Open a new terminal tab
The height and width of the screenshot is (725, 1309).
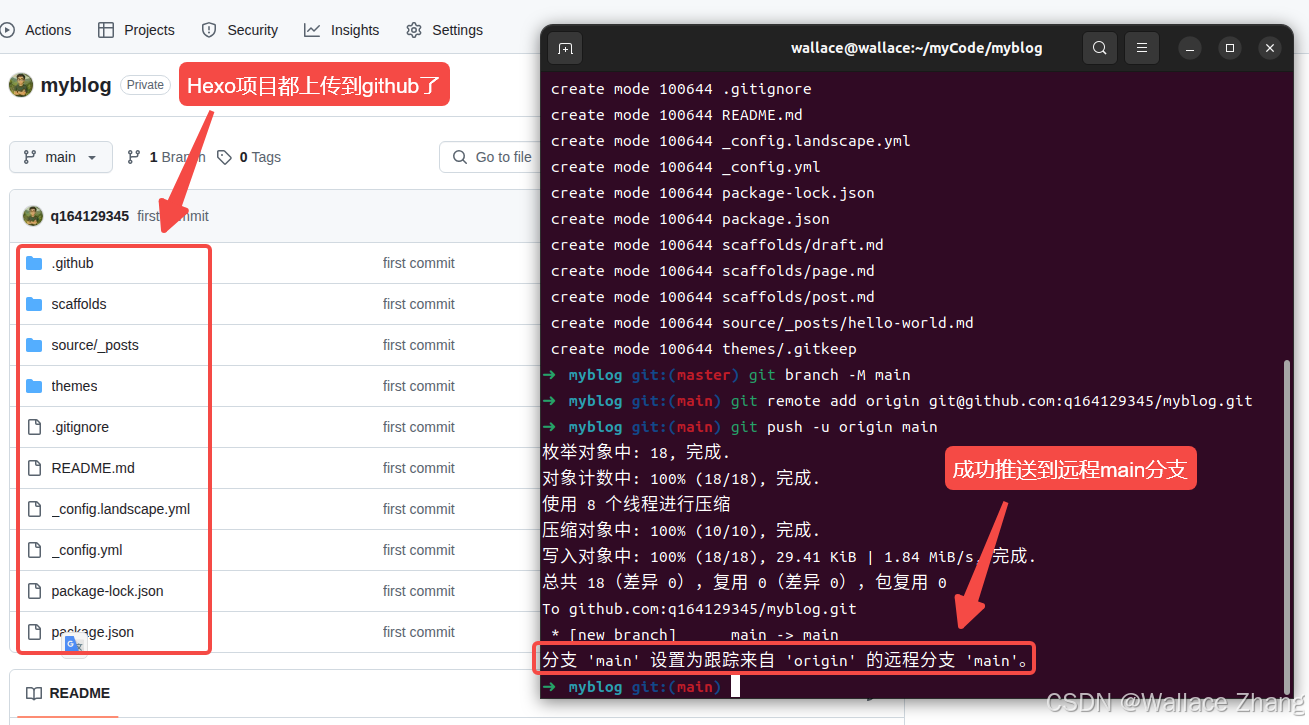[x=565, y=48]
